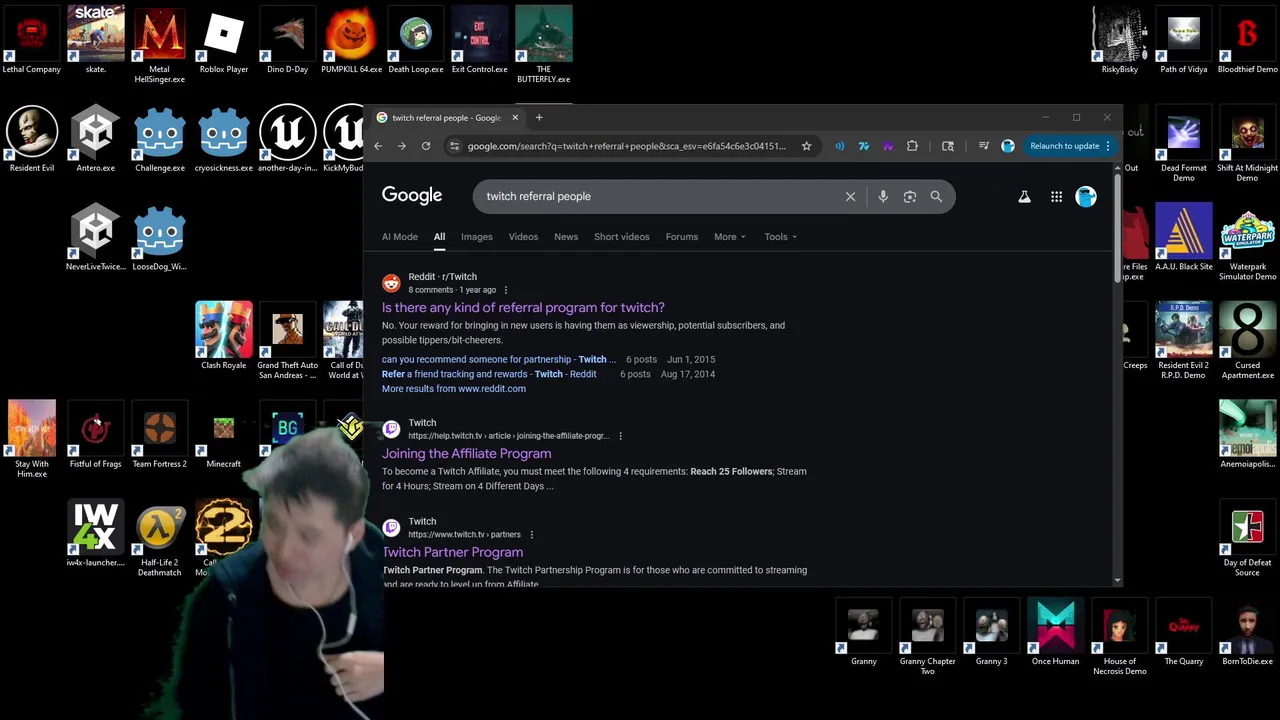Open Granny Chapter Two shortcut

tap(928, 636)
